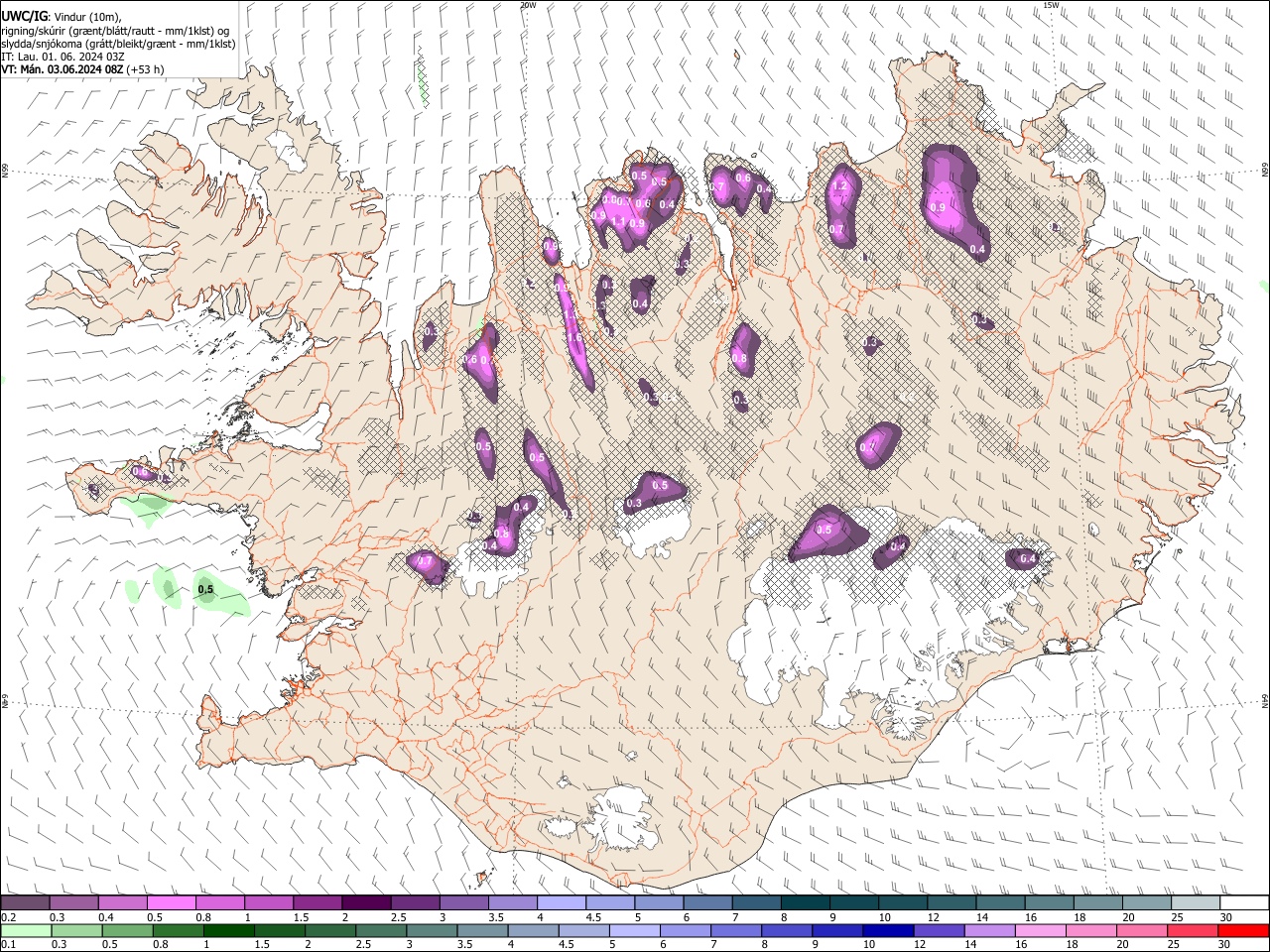Viewport: 1270px width, 952px height.
Task: Click the 4.5 label under the upper legend row
Action: coord(592,917)
